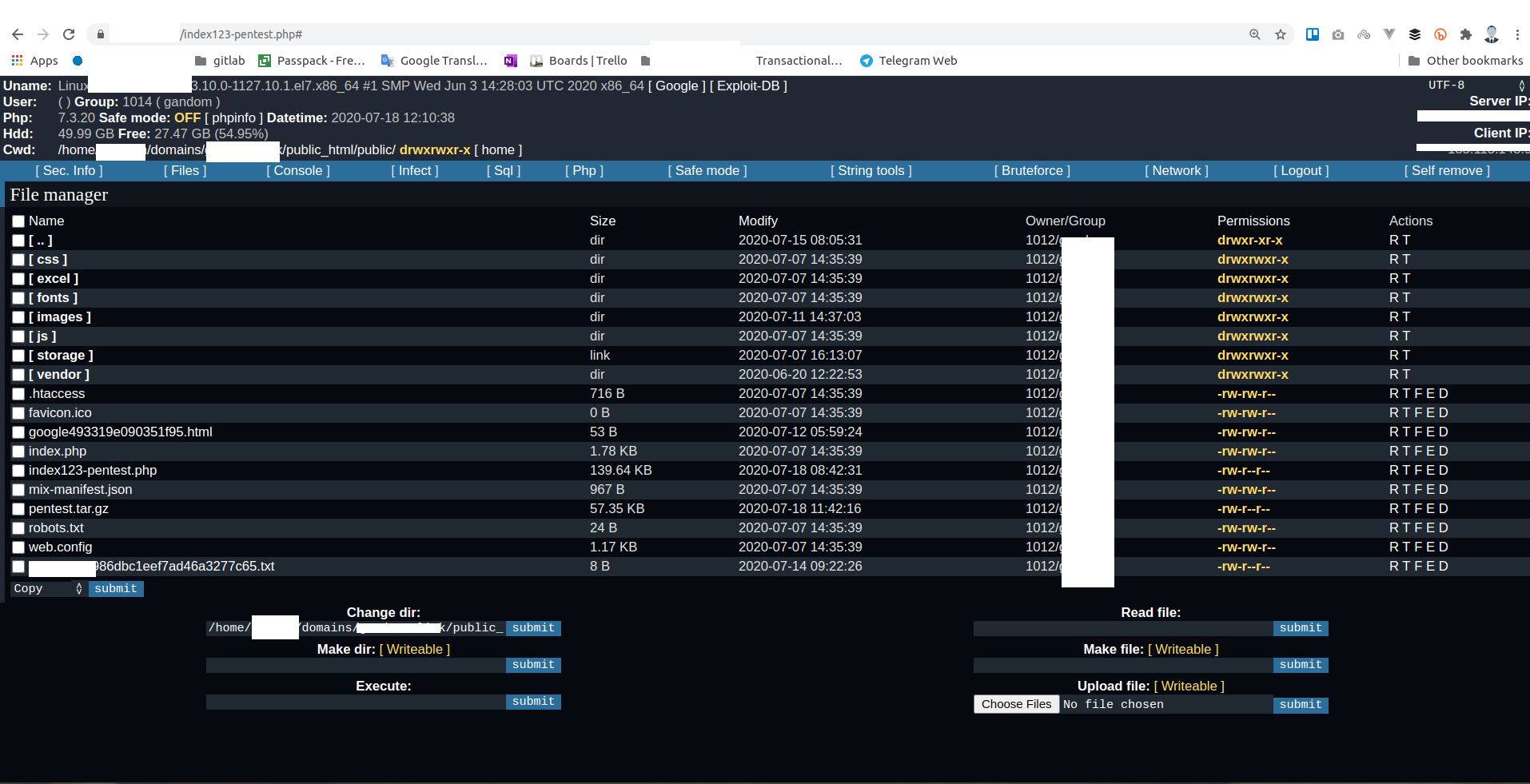Click the page reload icon
This screenshot has width=1530, height=784.
(x=69, y=34)
